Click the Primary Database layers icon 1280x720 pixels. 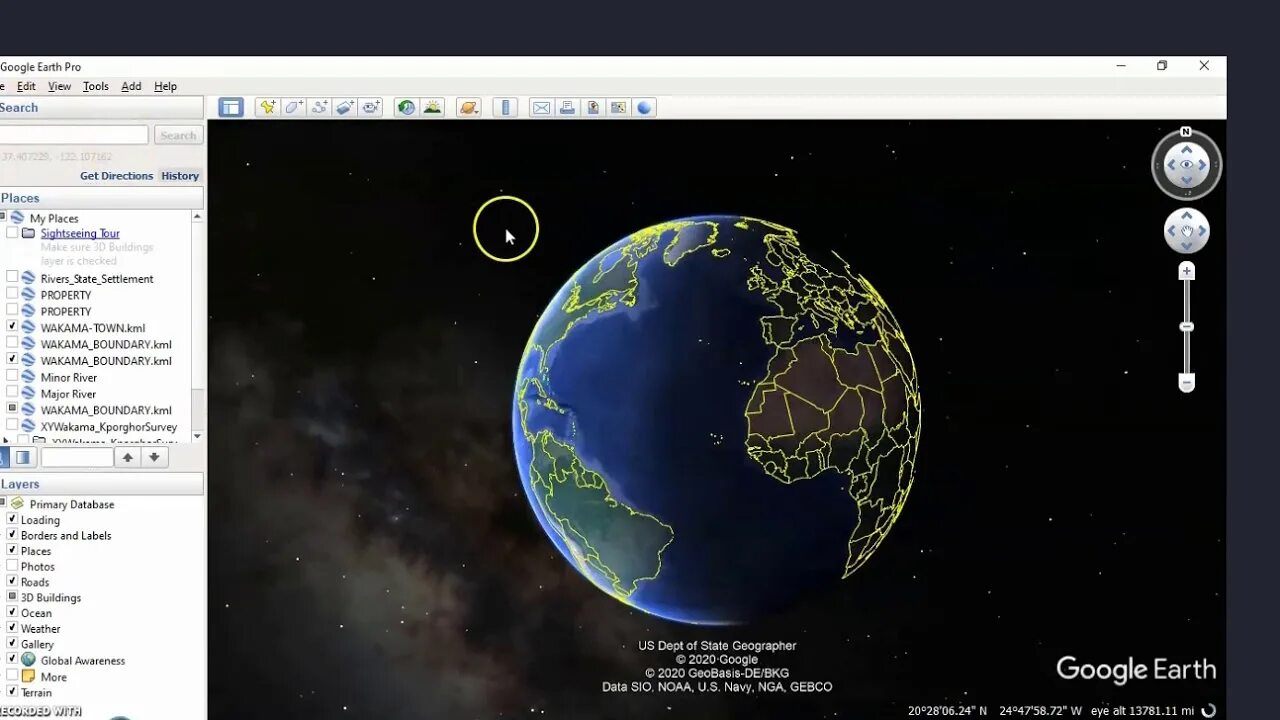(x=17, y=504)
